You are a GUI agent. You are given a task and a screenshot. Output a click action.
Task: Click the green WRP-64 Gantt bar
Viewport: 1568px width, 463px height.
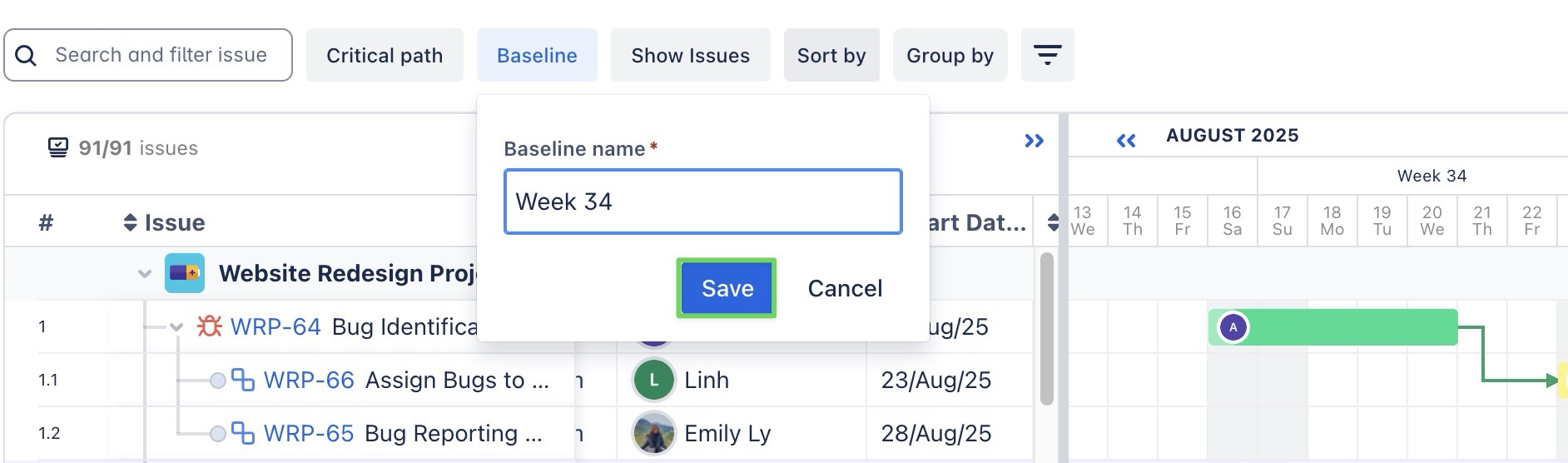[1348, 327]
